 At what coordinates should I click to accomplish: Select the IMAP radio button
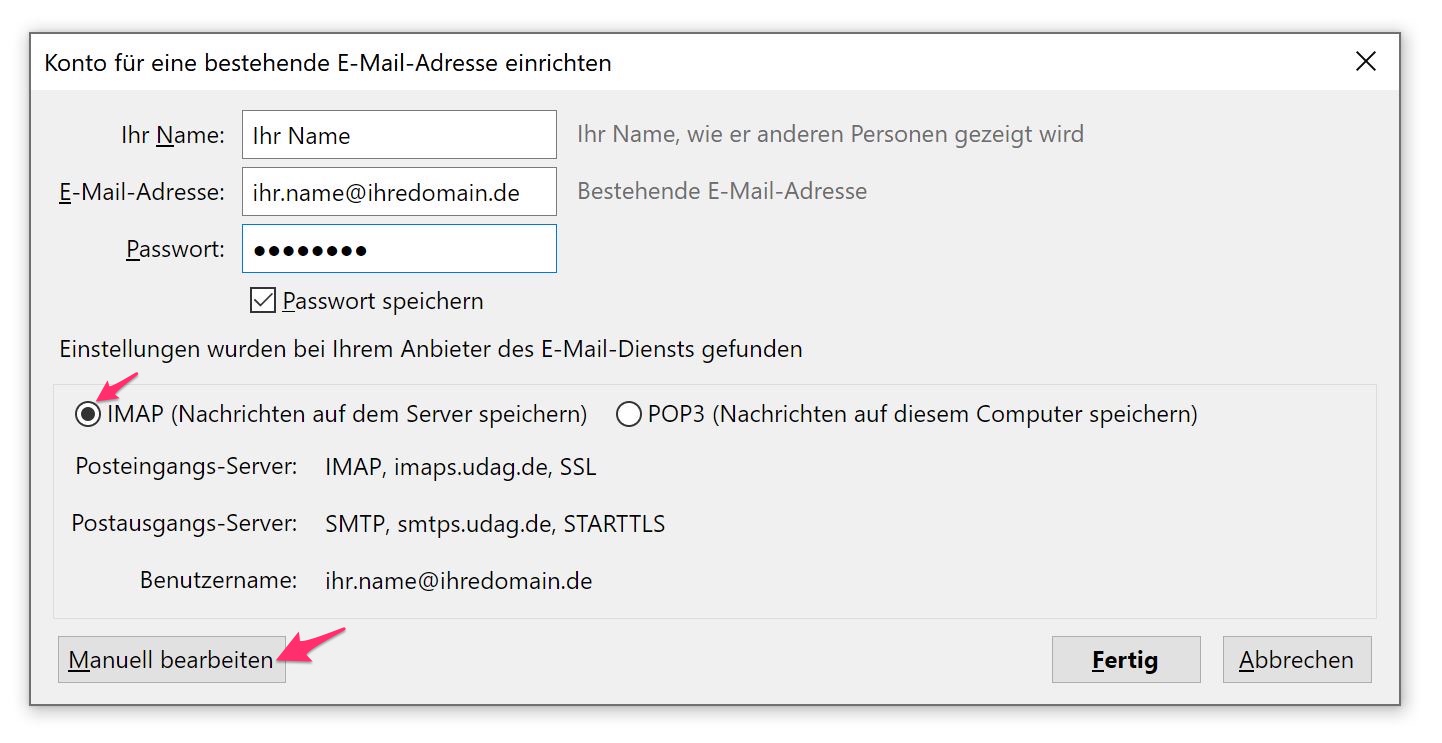88,414
